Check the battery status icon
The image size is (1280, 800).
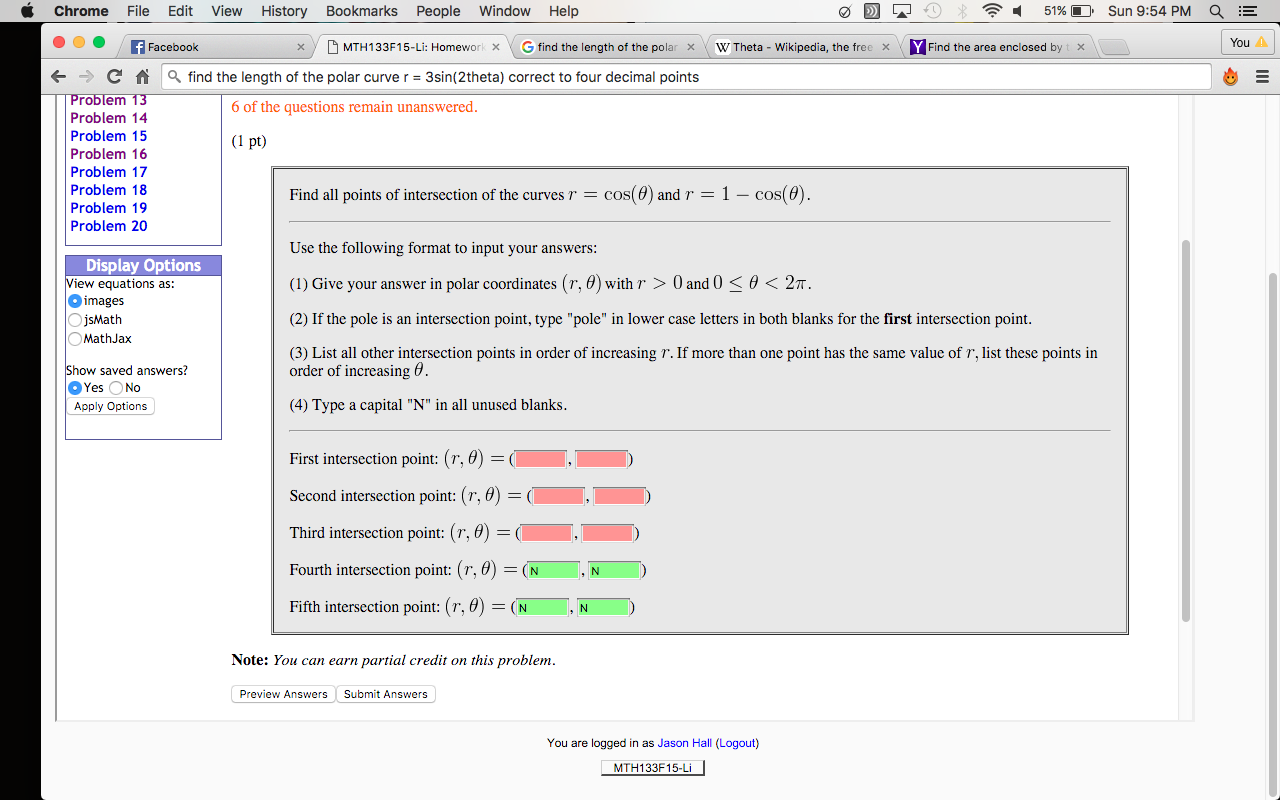click(1078, 11)
